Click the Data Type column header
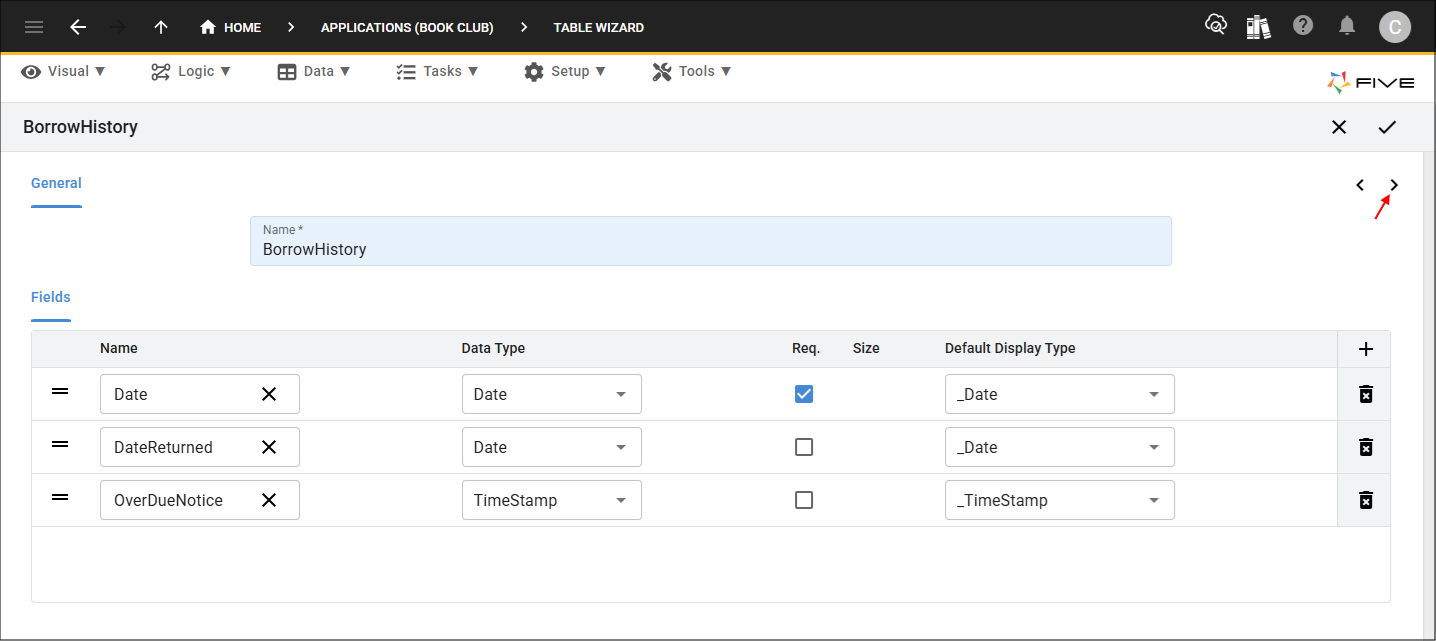The image size is (1436, 641). point(493,348)
